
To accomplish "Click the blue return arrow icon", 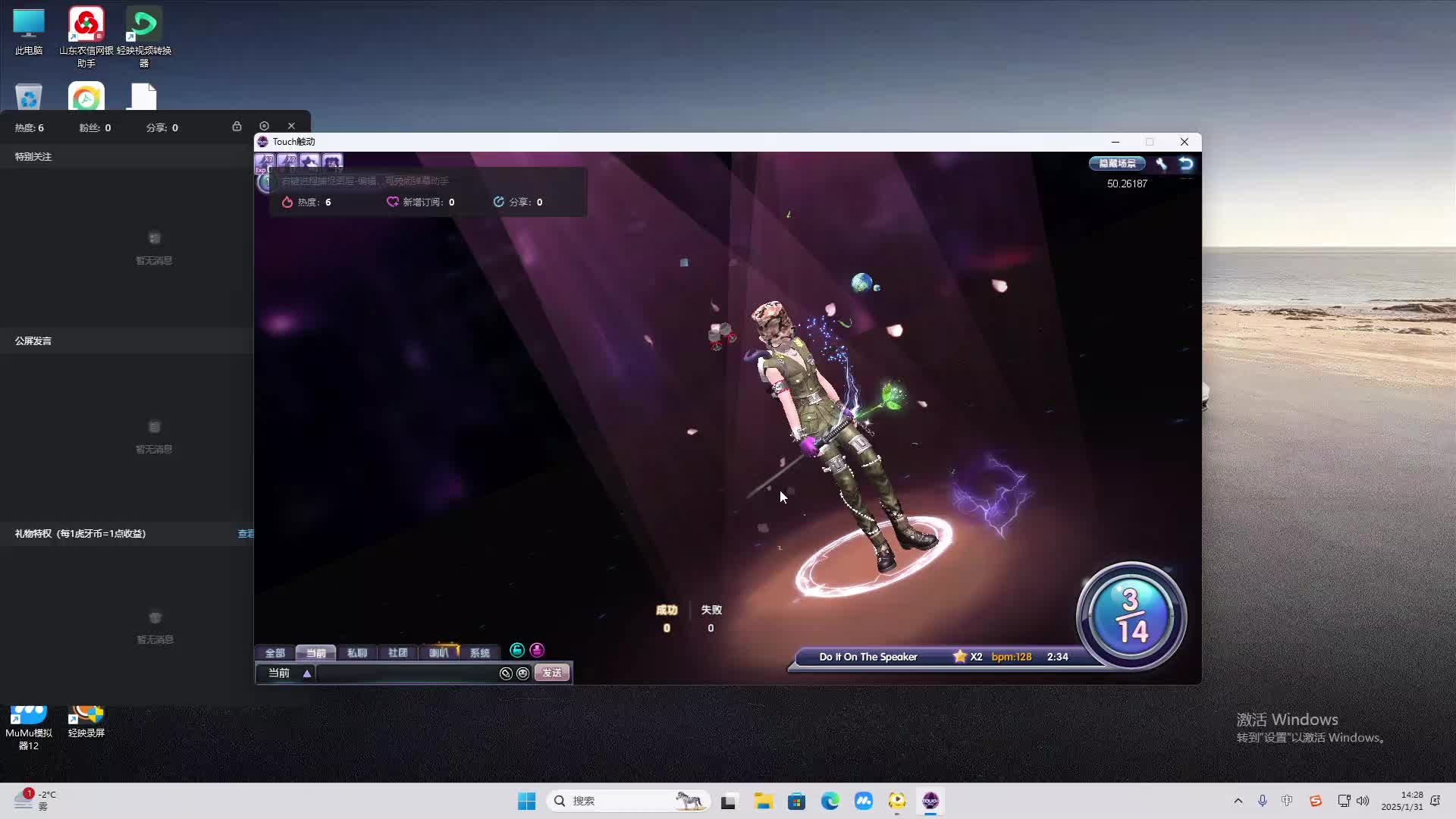I will 1186,164.
